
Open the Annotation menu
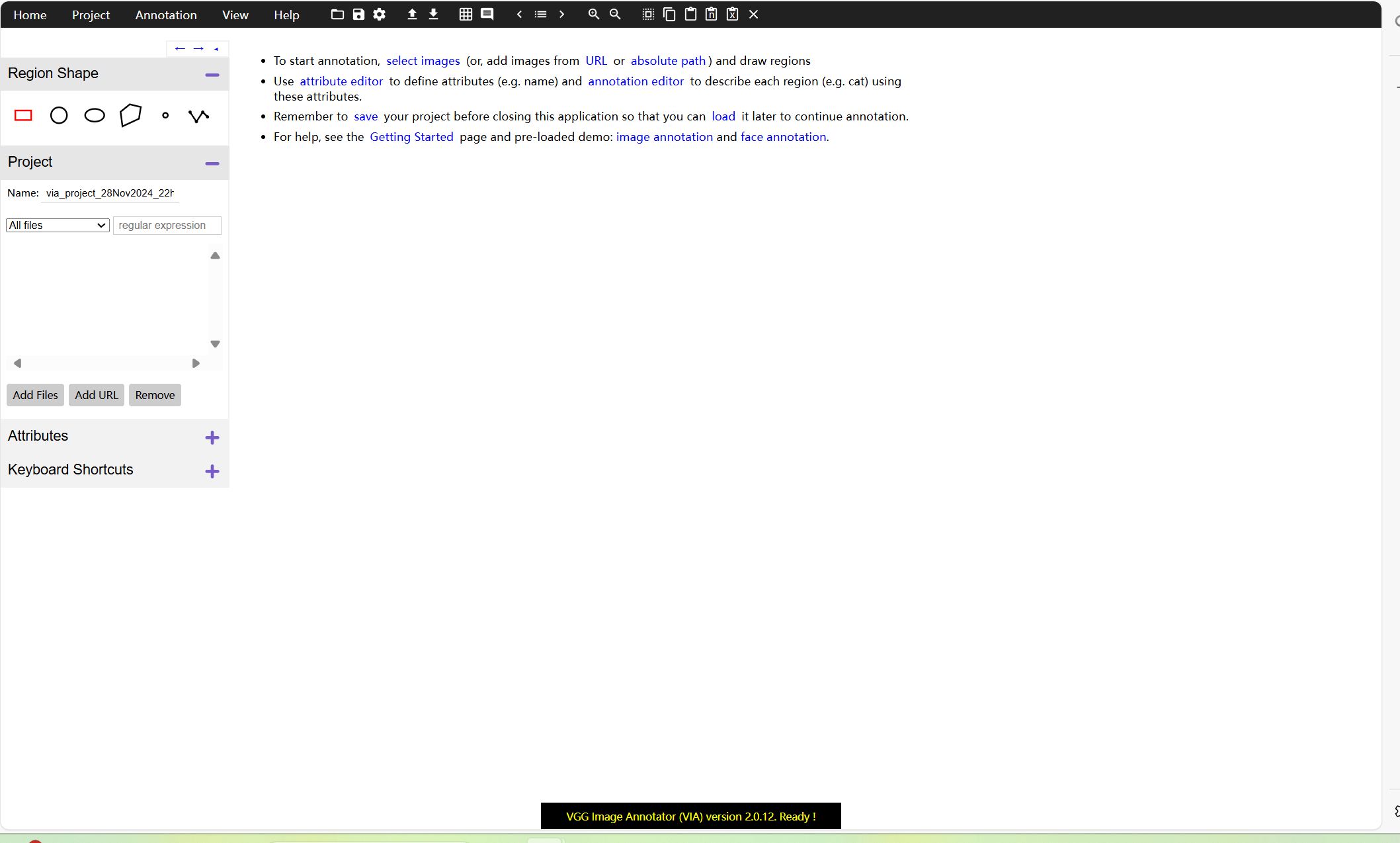pyautogui.click(x=166, y=15)
